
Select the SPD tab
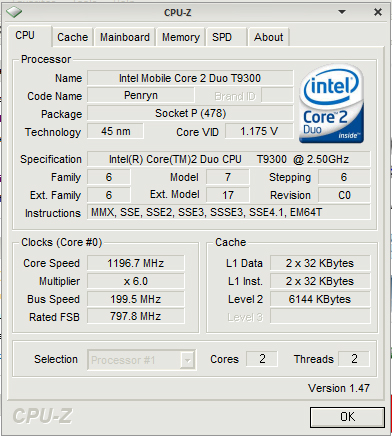click(x=226, y=37)
